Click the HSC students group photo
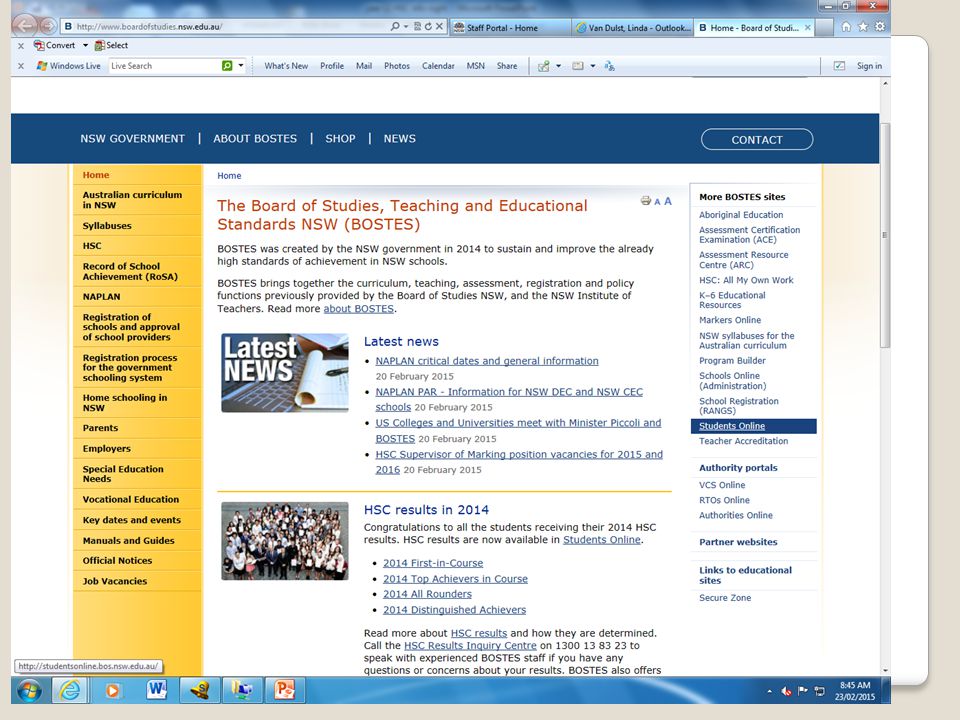Image resolution: width=960 pixels, height=720 pixels. pyautogui.click(x=285, y=541)
